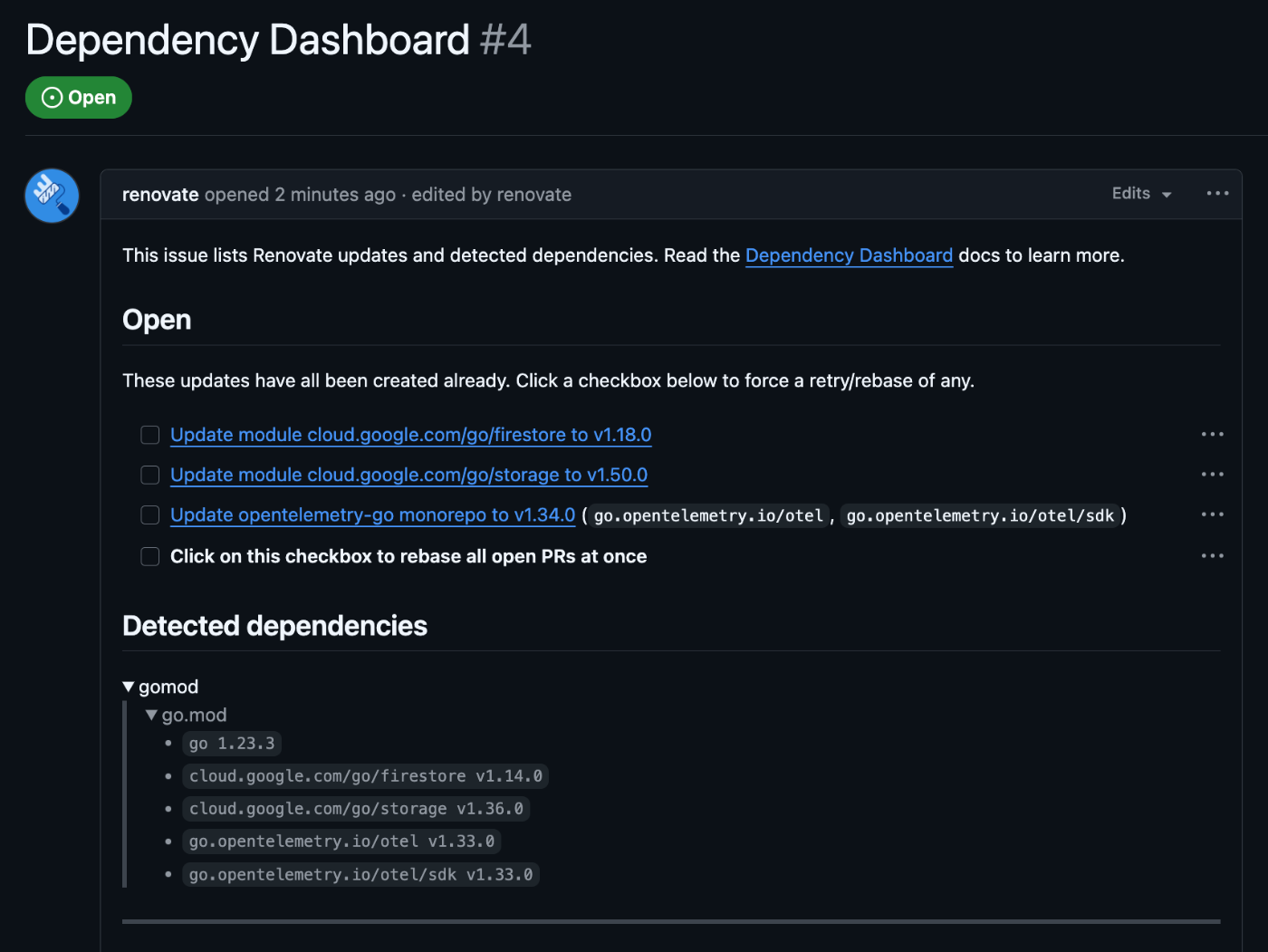Enable the rebase all open PRs checkbox
The width and height of the screenshot is (1268, 952).
pos(150,556)
